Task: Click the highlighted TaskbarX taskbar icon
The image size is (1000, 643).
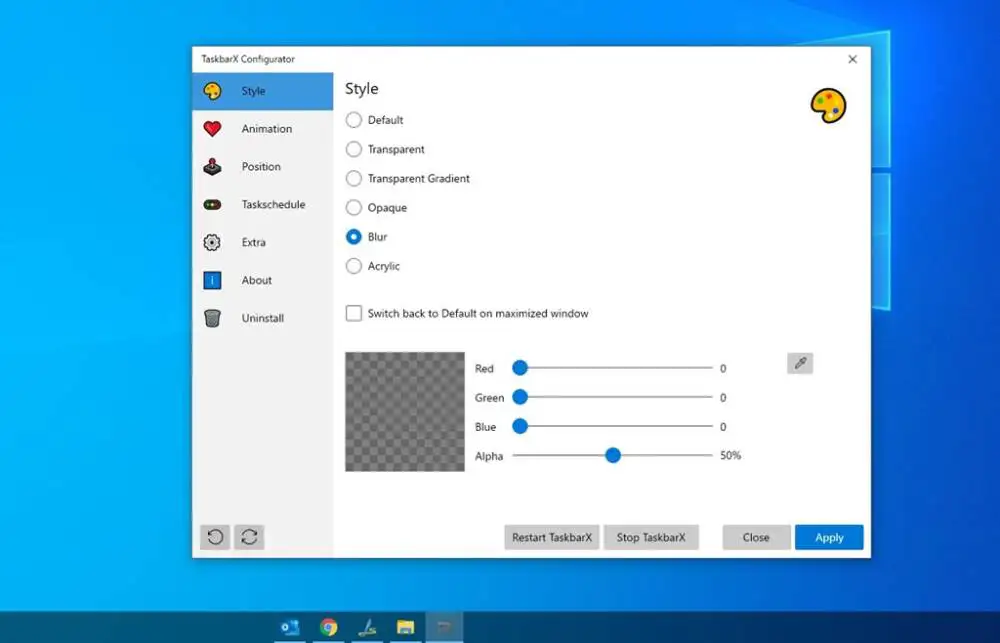Action: [x=445, y=628]
